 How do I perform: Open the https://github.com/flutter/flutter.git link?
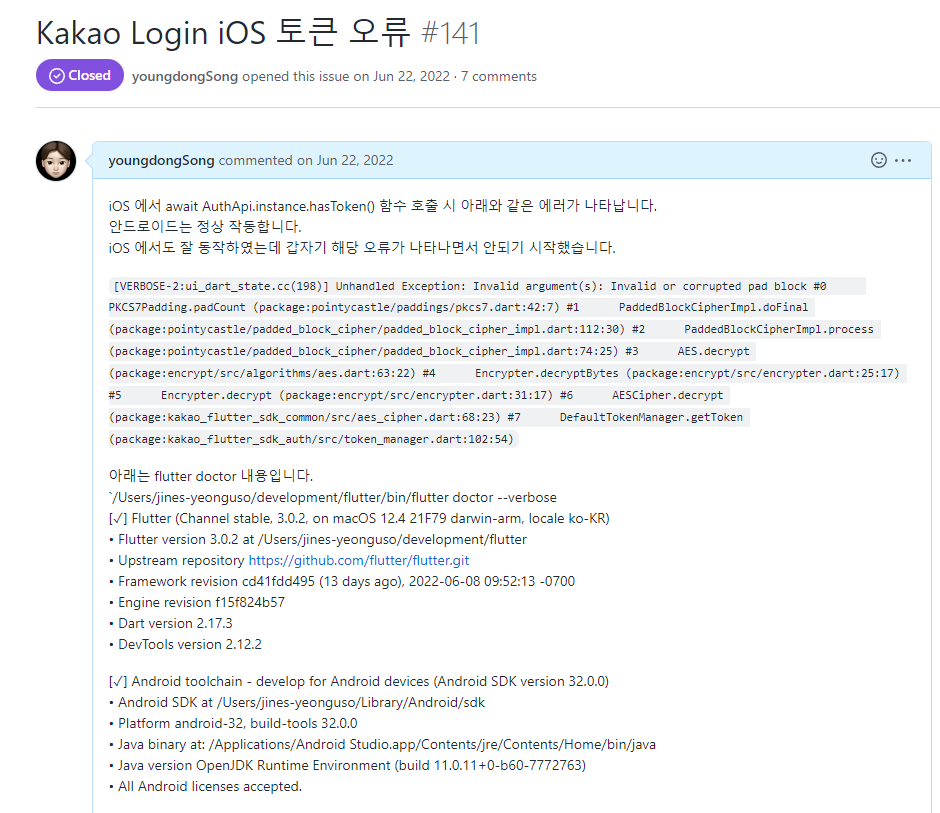tap(358, 561)
